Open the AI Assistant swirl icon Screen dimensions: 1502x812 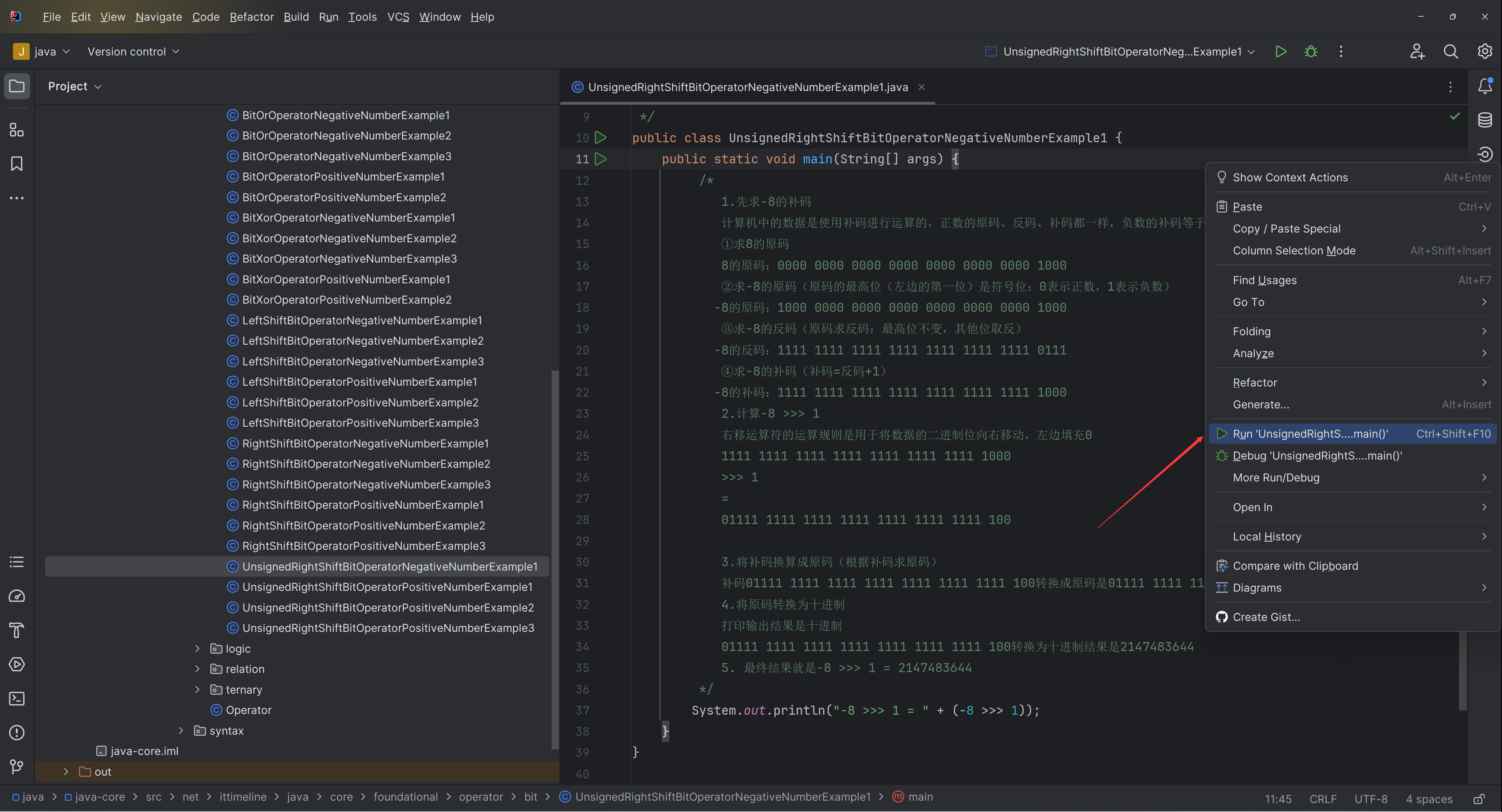[x=1484, y=154]
